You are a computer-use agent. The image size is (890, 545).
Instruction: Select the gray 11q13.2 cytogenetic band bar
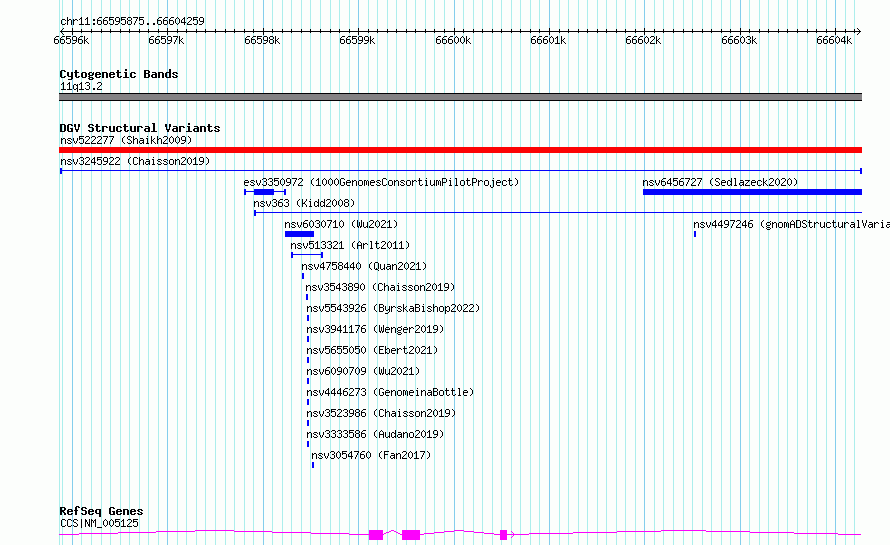[460, 97]
